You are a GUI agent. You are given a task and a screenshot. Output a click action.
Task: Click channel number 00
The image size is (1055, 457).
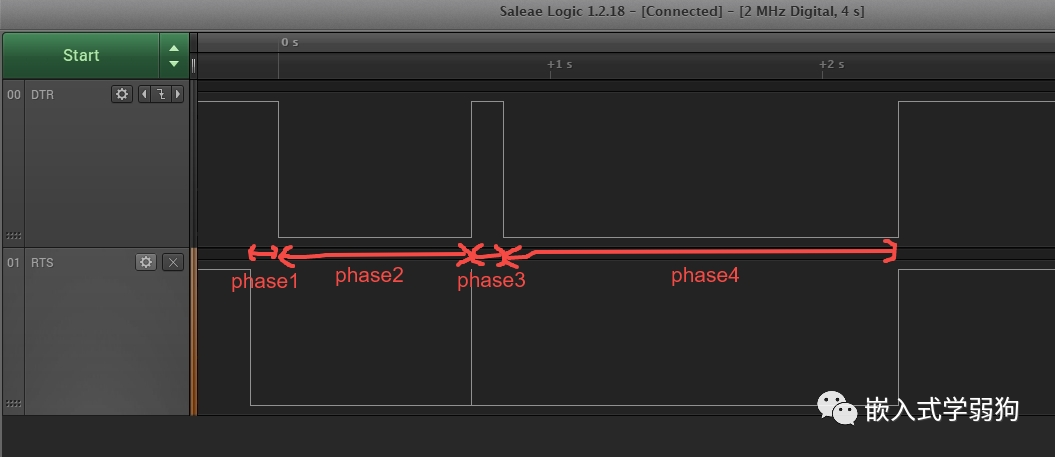pos(13,95)
